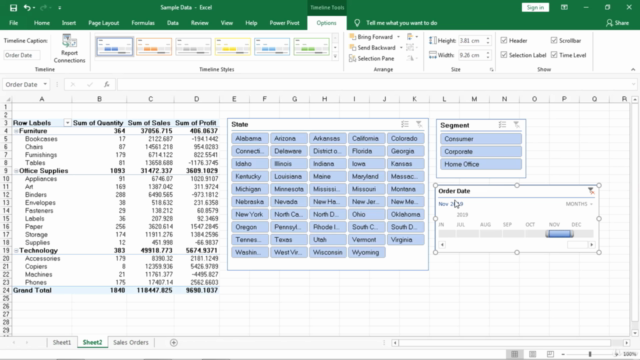Open Report Connections dialog

pos(69,49)
